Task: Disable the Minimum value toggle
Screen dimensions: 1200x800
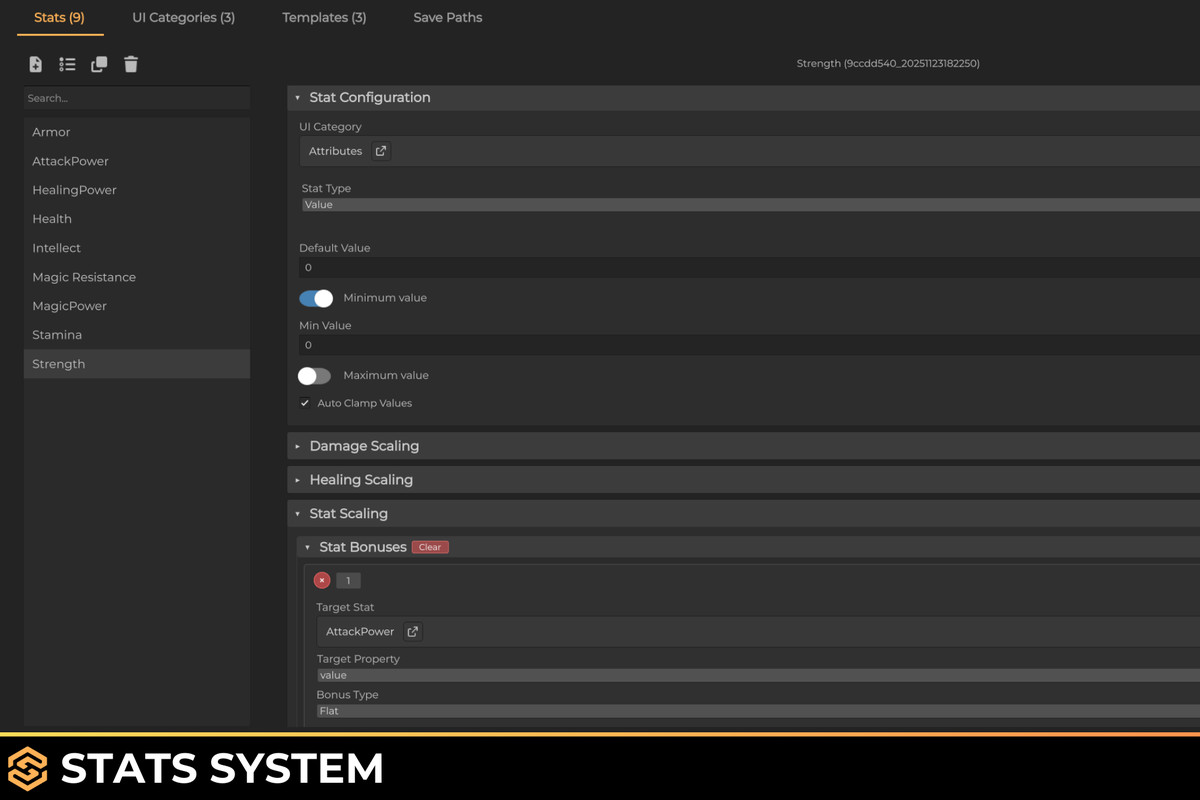Action: click(x=315, y=297)
